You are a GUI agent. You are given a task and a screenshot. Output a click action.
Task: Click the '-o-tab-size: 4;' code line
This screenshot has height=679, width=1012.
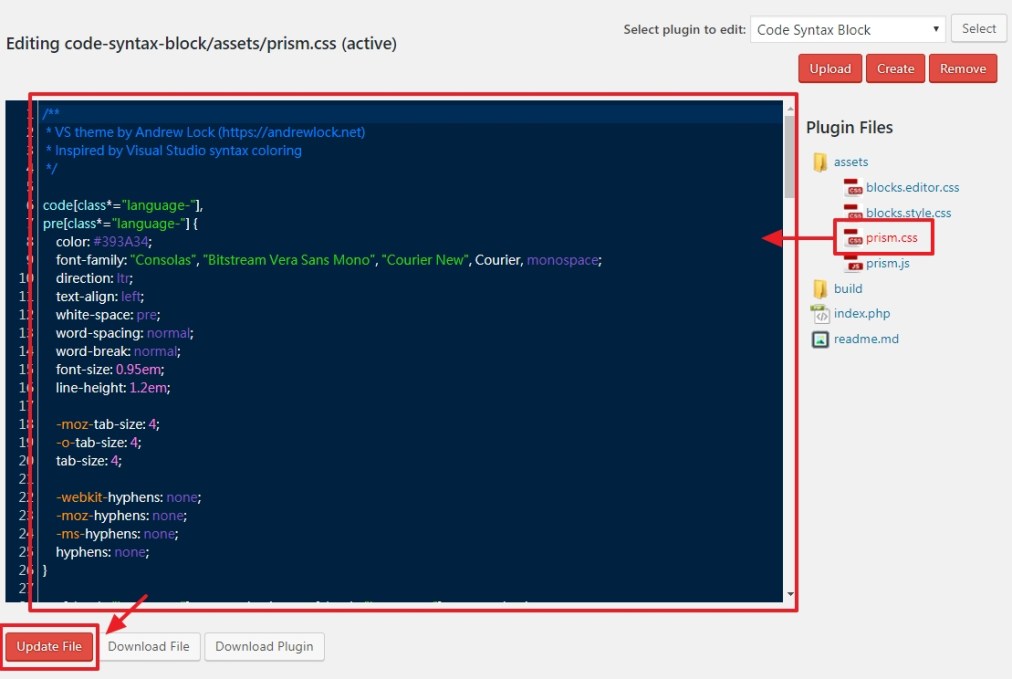point(99,442)
